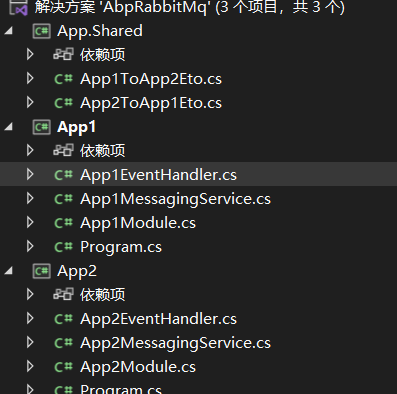
Task: Open App2Module.cs file
Action: (x=138, y=367)
